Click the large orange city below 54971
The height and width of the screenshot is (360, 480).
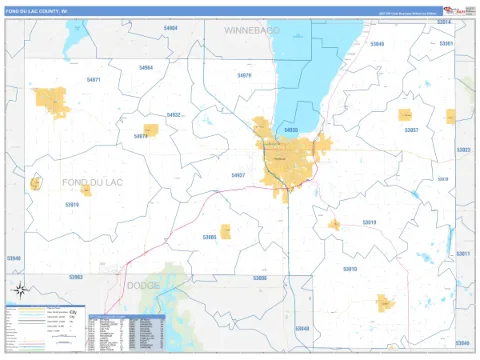52,102
